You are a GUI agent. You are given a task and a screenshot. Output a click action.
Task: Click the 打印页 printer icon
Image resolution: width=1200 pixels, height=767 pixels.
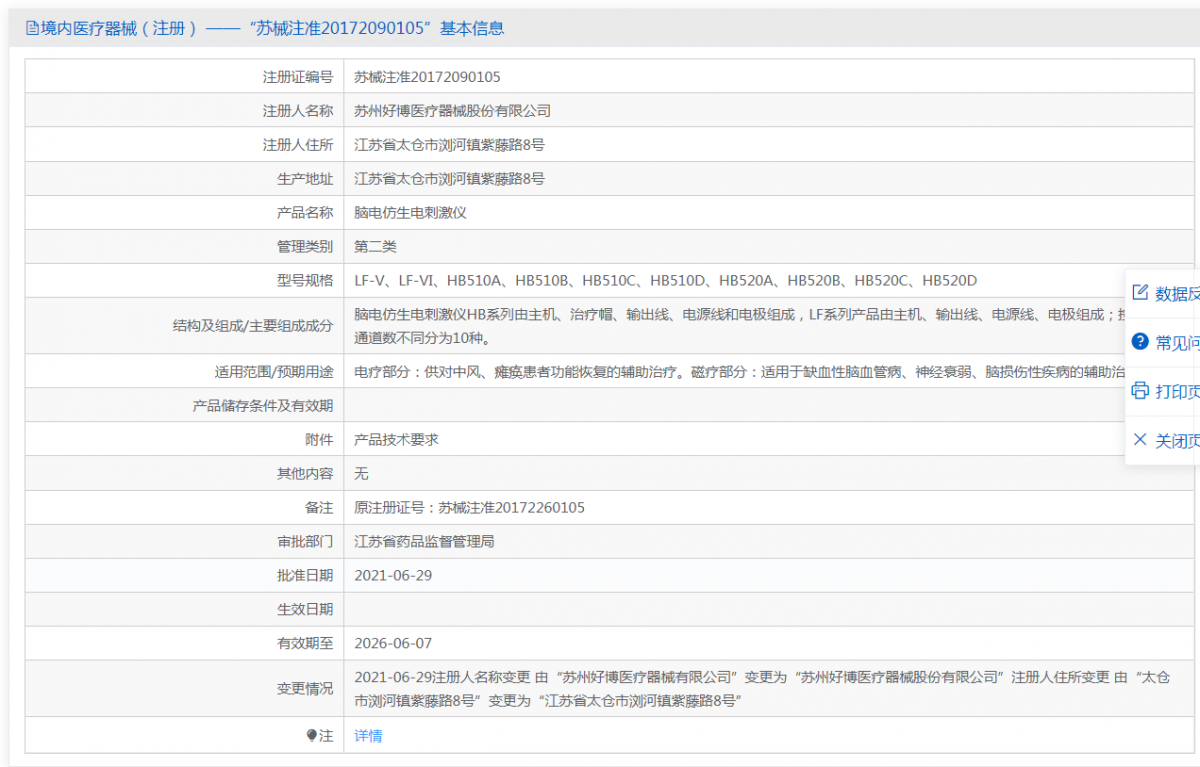[x=1140, y=391]
